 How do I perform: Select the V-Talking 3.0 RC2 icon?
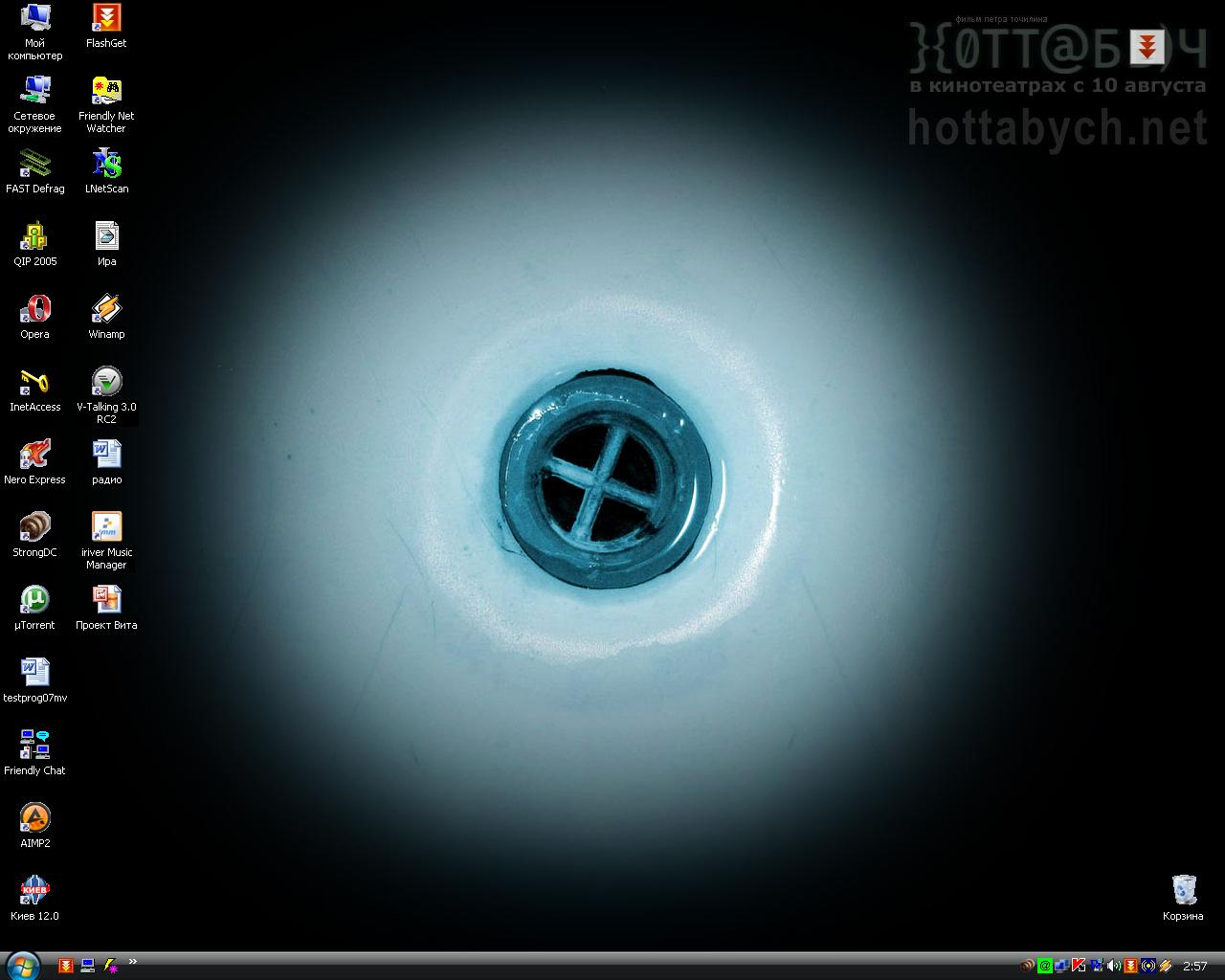pos(106,383)
